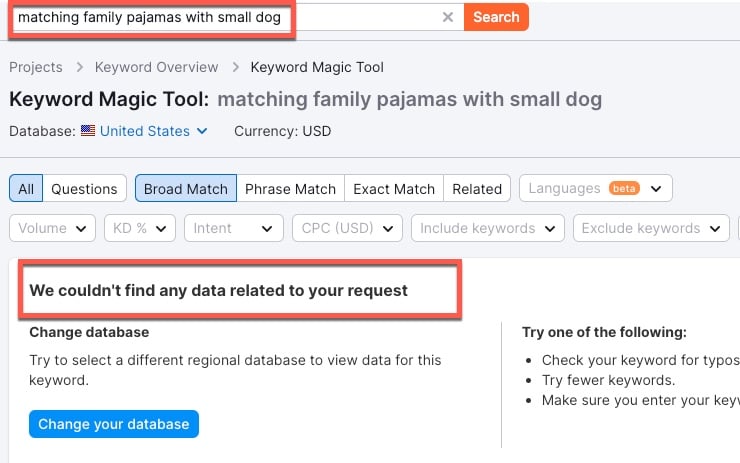
Task: Go to Keyword Overview breadcrumb
Action: (x=156, y=67)
